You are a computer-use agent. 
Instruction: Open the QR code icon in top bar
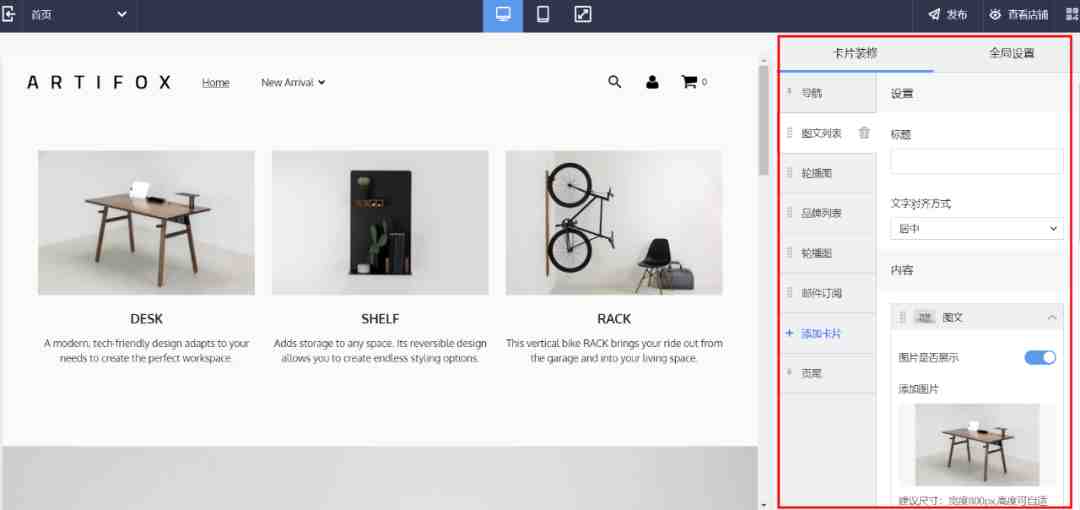click(x=1072, y=14)
